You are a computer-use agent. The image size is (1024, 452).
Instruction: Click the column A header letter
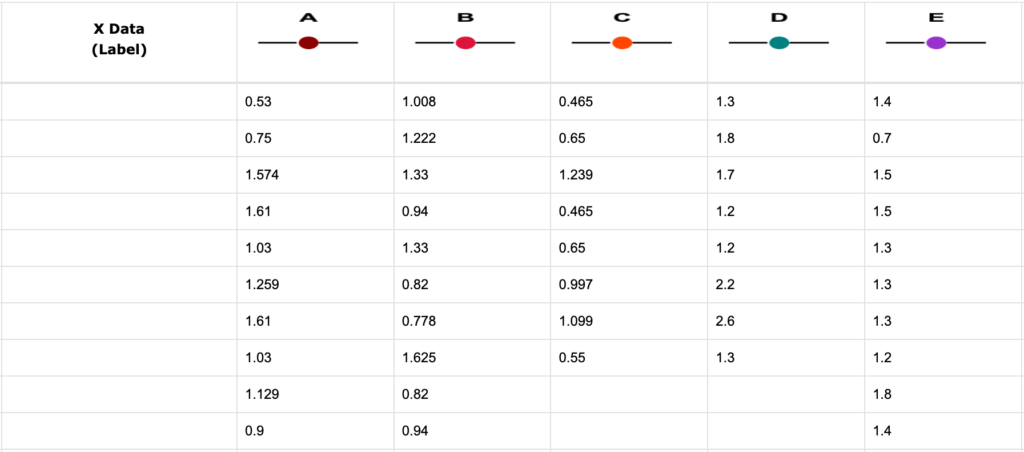[x=308, y=17]
